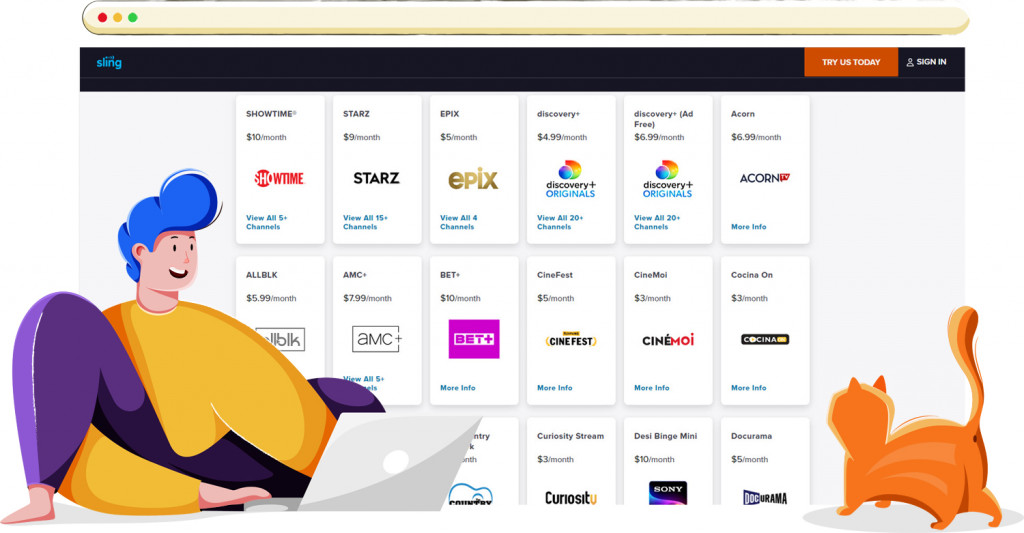Click the $5.99/month ALLBLK price
This screenshot has width=1024, height=533.
(271, 299)
